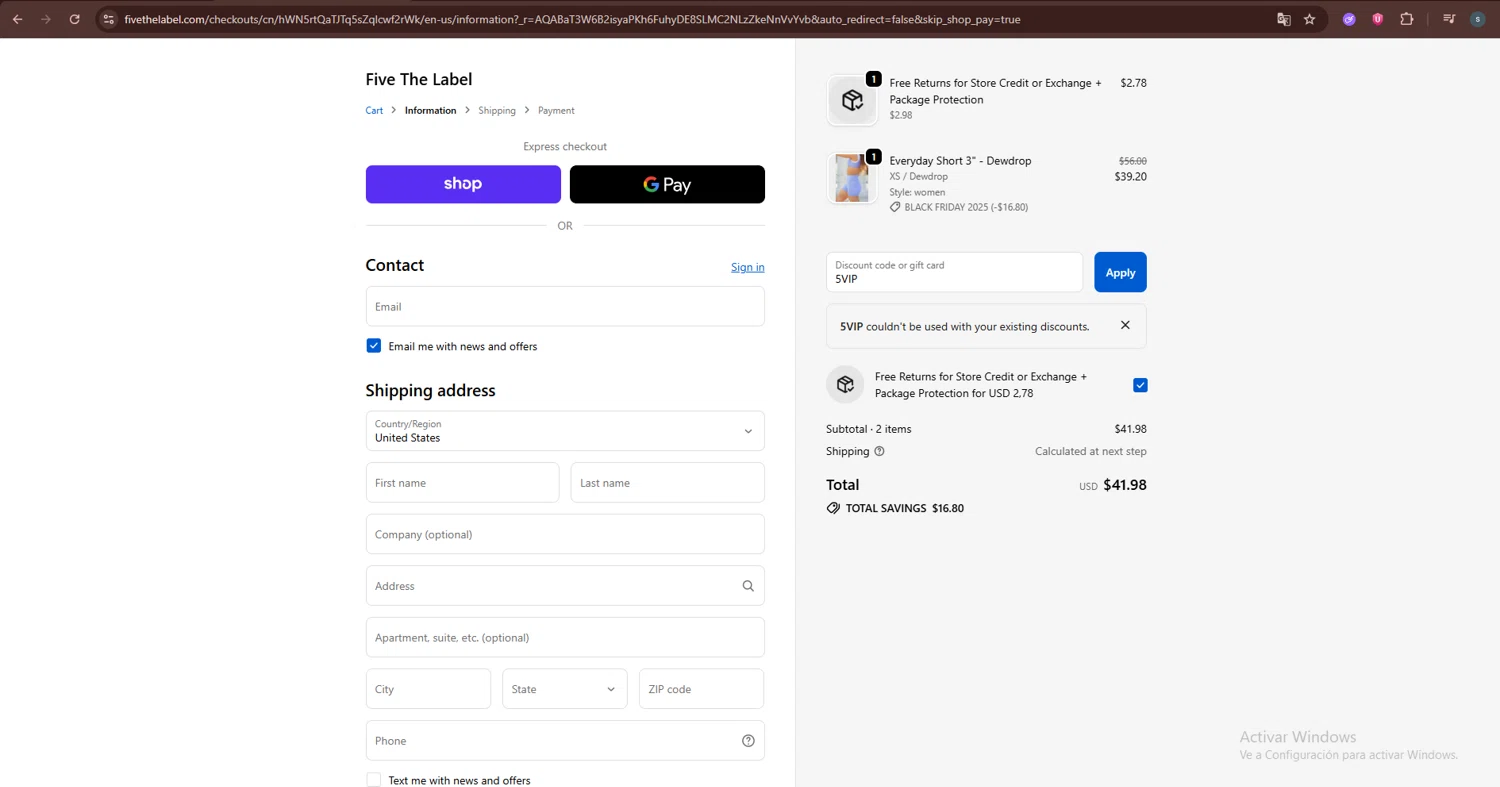Open the Country/Region dropdown

565,431
